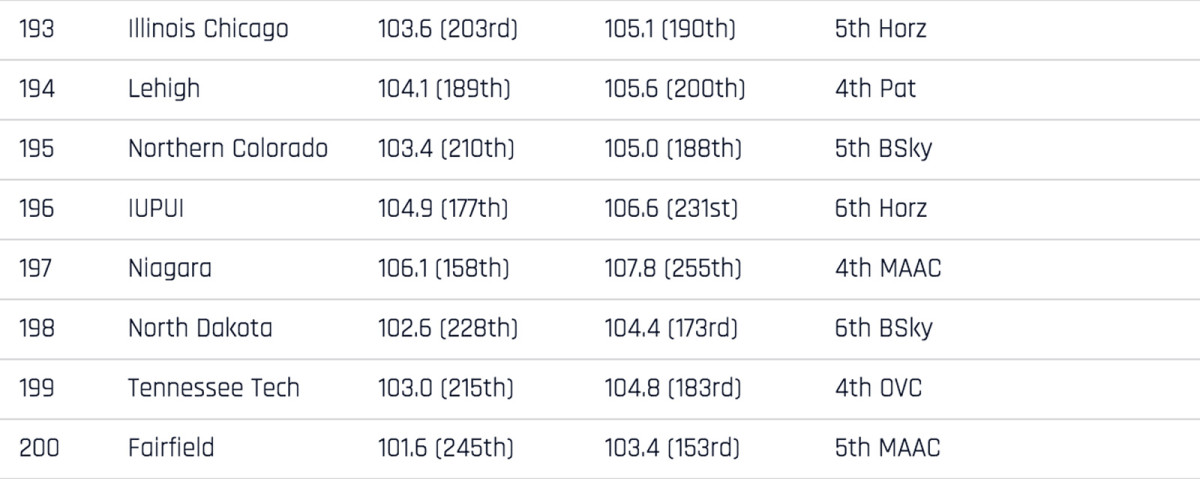Open the North Dakota team entry
The height and width of the screenshot is (479, 1200).
pyautogui.click(x=200, y=328)
